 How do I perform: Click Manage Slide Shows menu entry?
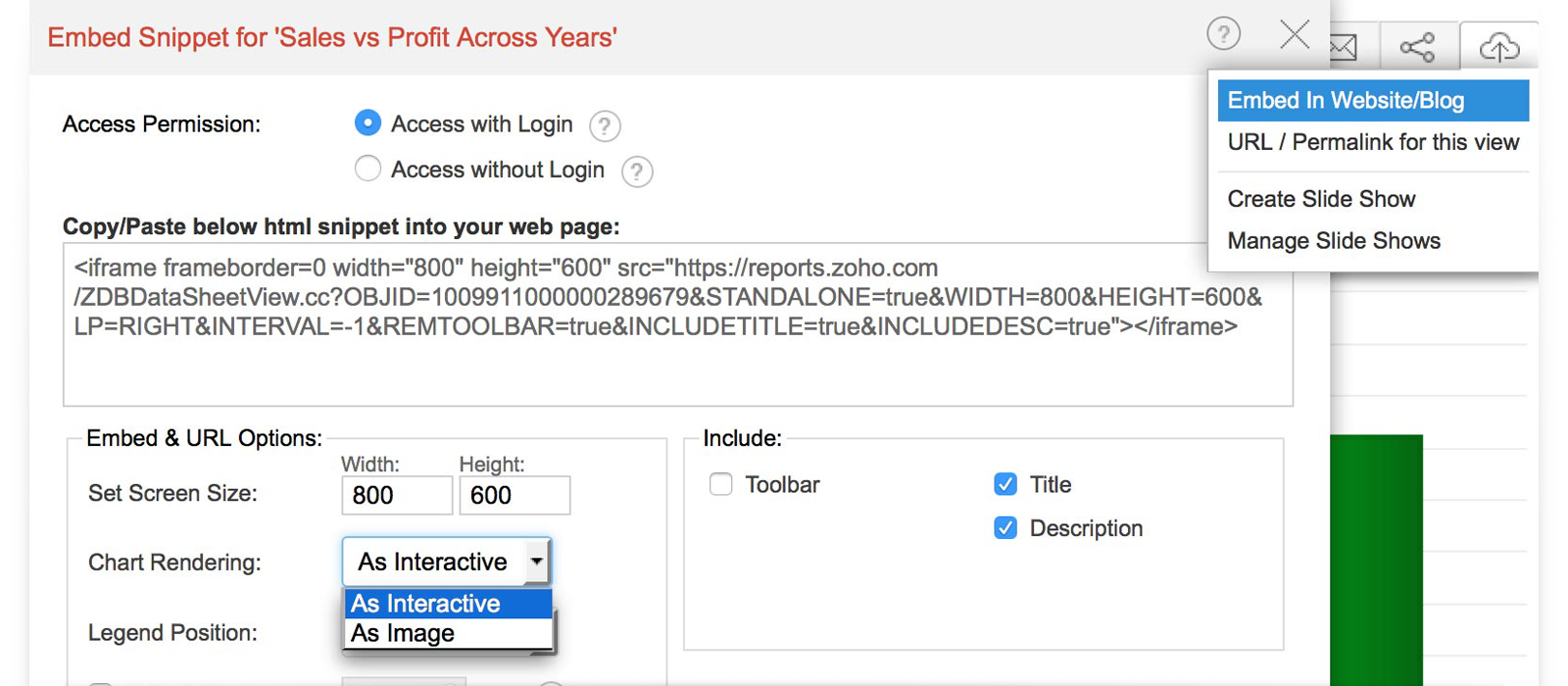pyautogui.click(x=1334, y=241)
